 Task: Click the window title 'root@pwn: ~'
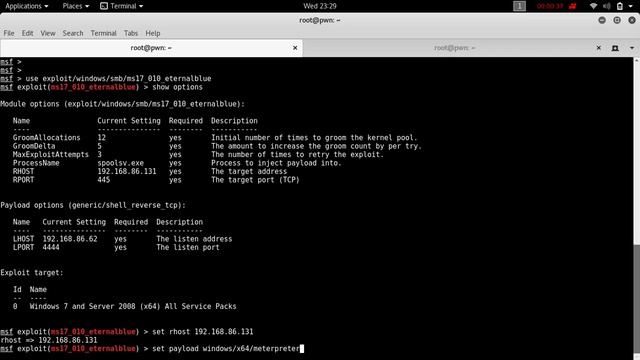320,20
